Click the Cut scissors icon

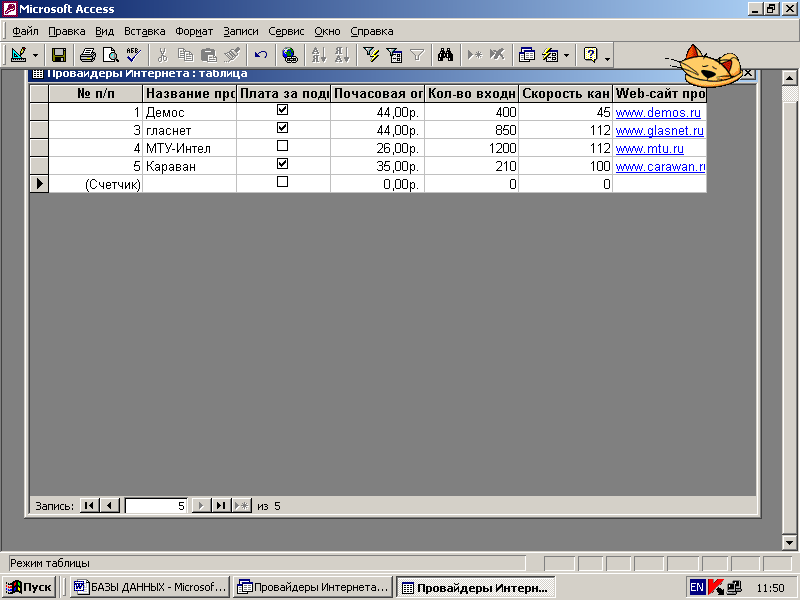click(162, 55)
